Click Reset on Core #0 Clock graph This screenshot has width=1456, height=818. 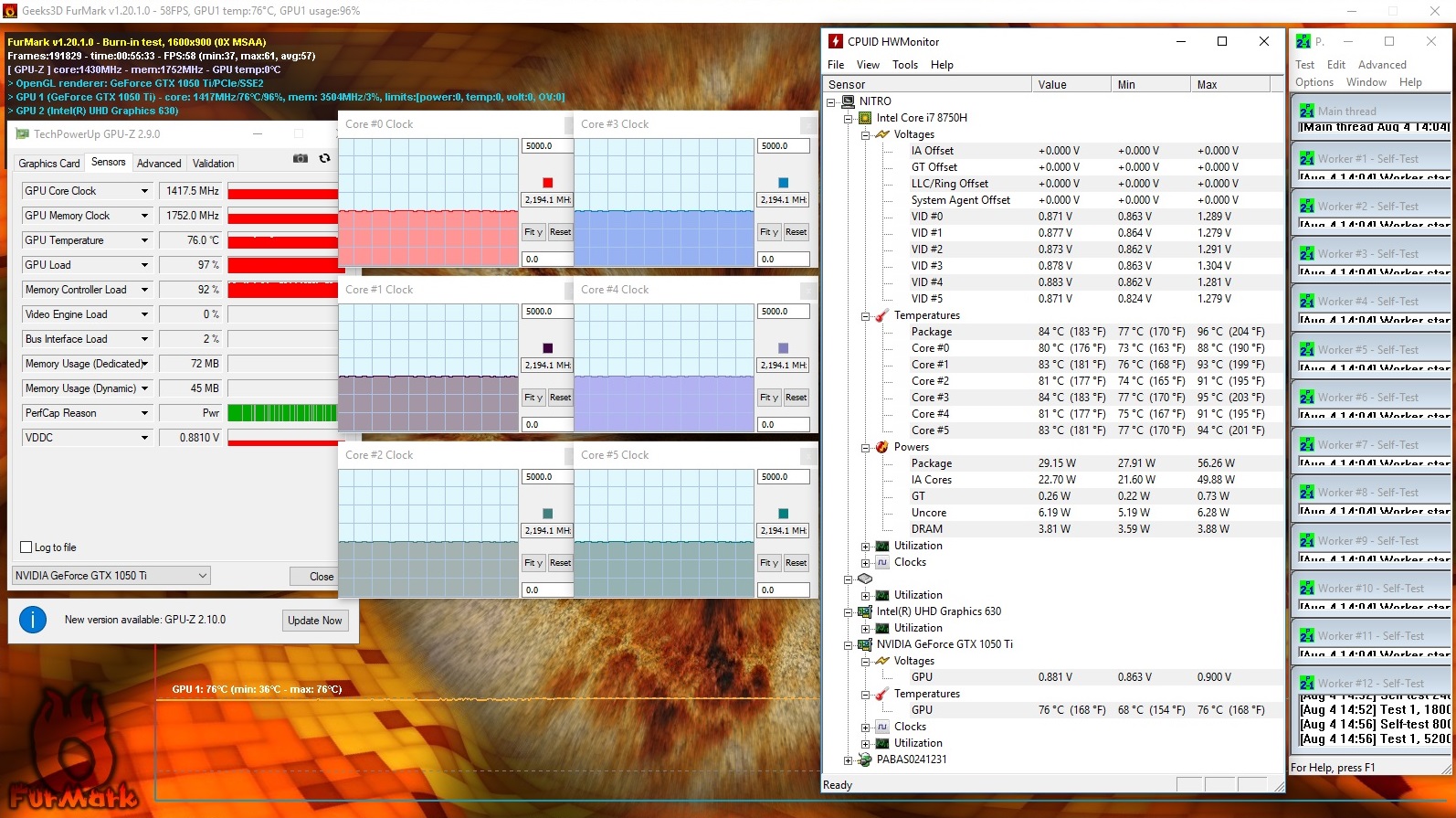(560, 232)
